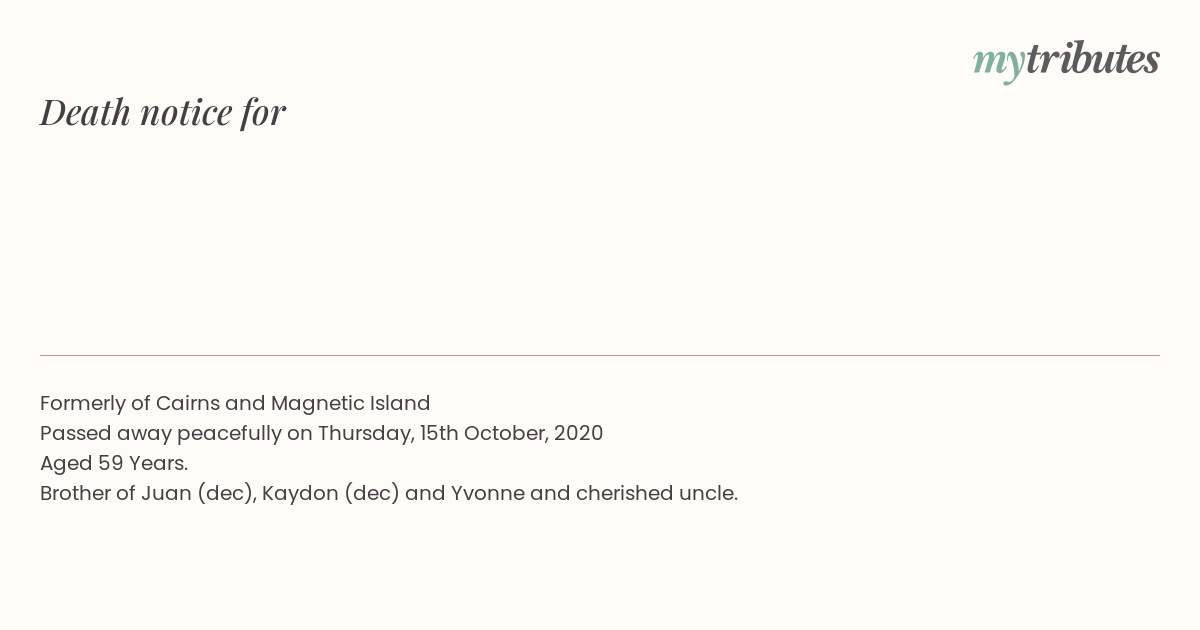Click "Brother of" at line start
Screen dimensions: 1200x630
(x=88, y=493)
